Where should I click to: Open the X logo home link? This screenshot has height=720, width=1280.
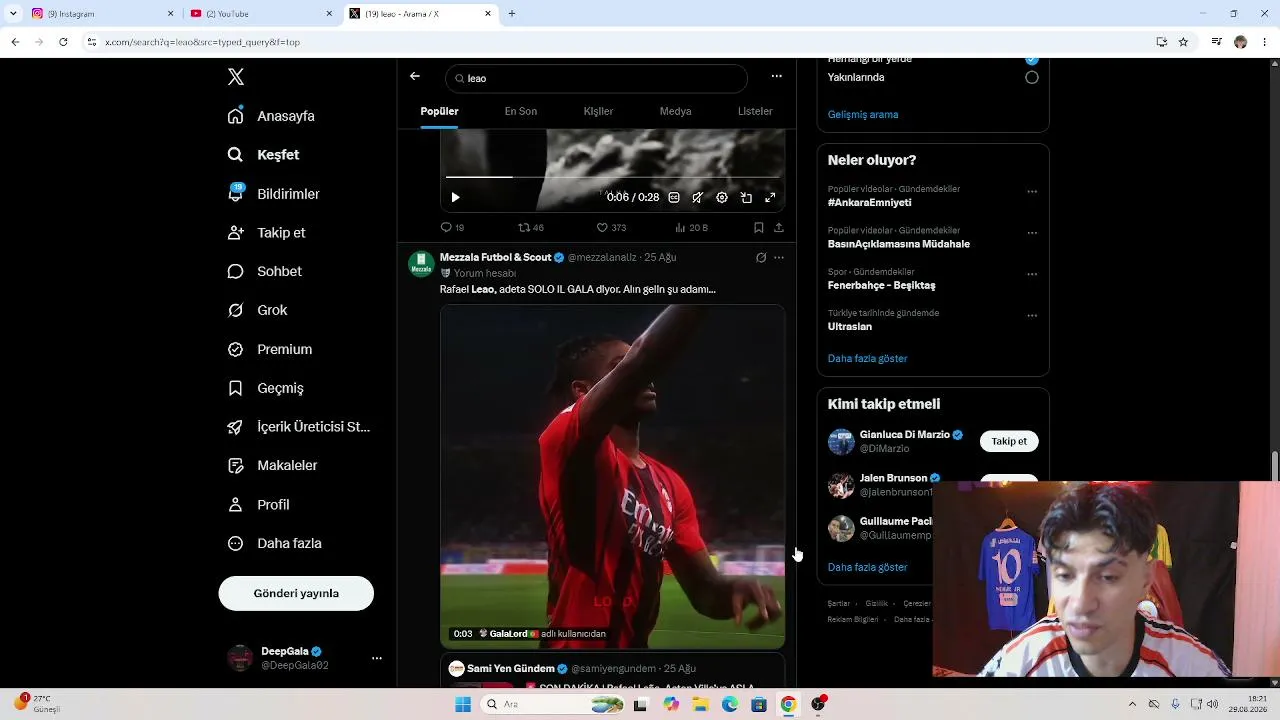[x=236, y=77]
